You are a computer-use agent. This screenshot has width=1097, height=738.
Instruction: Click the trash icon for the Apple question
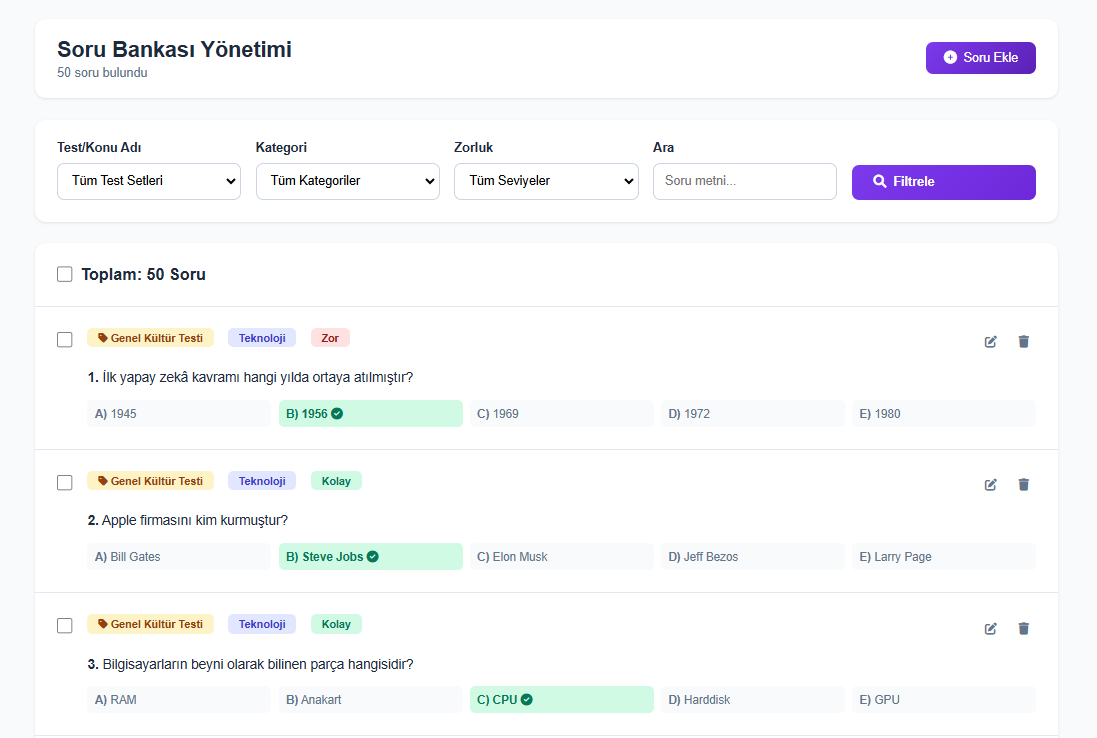(1024, 484)
